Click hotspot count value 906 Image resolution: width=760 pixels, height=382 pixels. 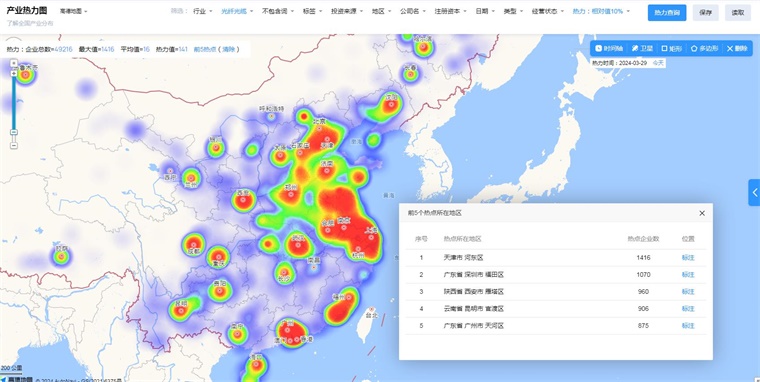(643, 309)
